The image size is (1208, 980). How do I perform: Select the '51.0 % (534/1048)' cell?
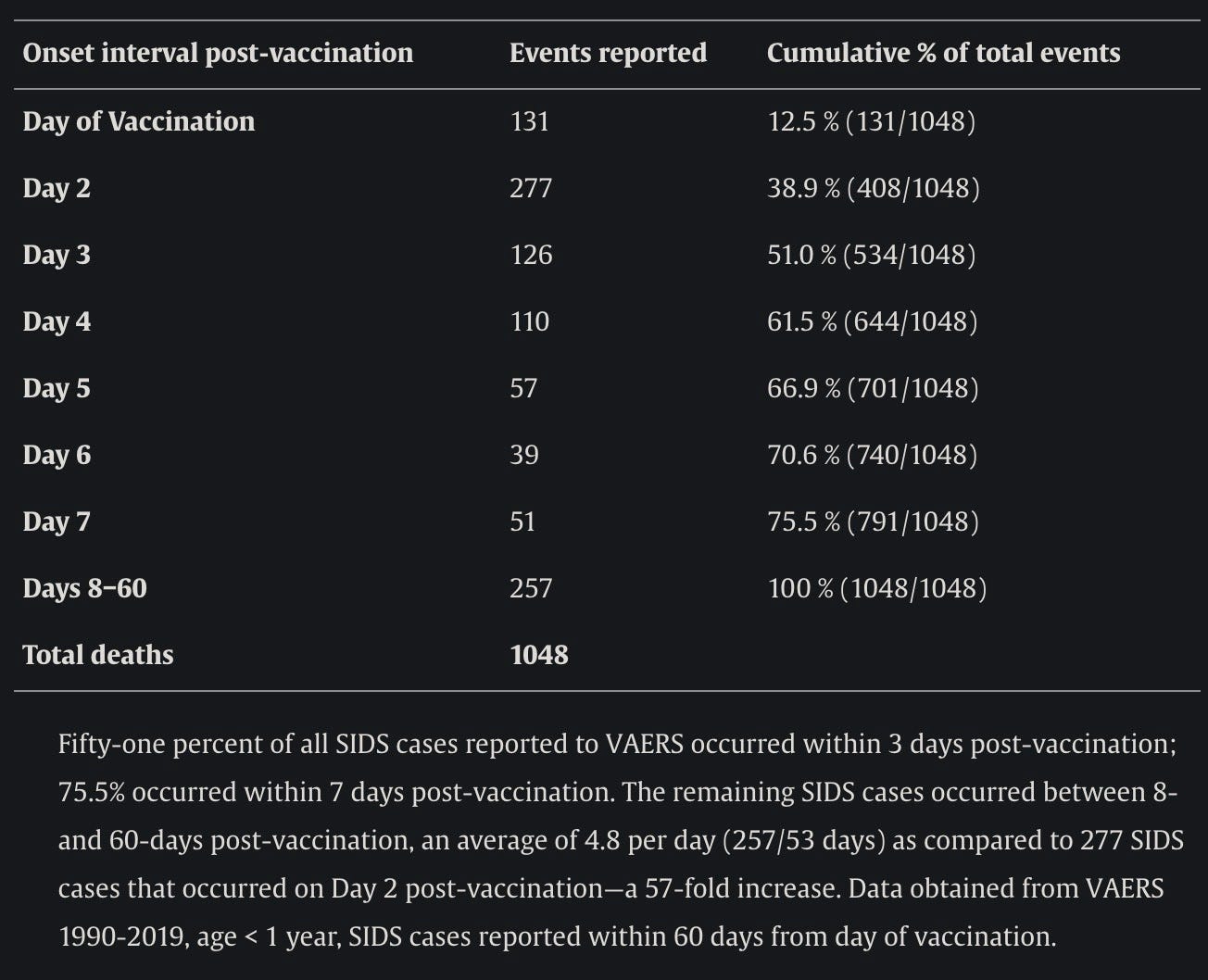pos(871,255)
